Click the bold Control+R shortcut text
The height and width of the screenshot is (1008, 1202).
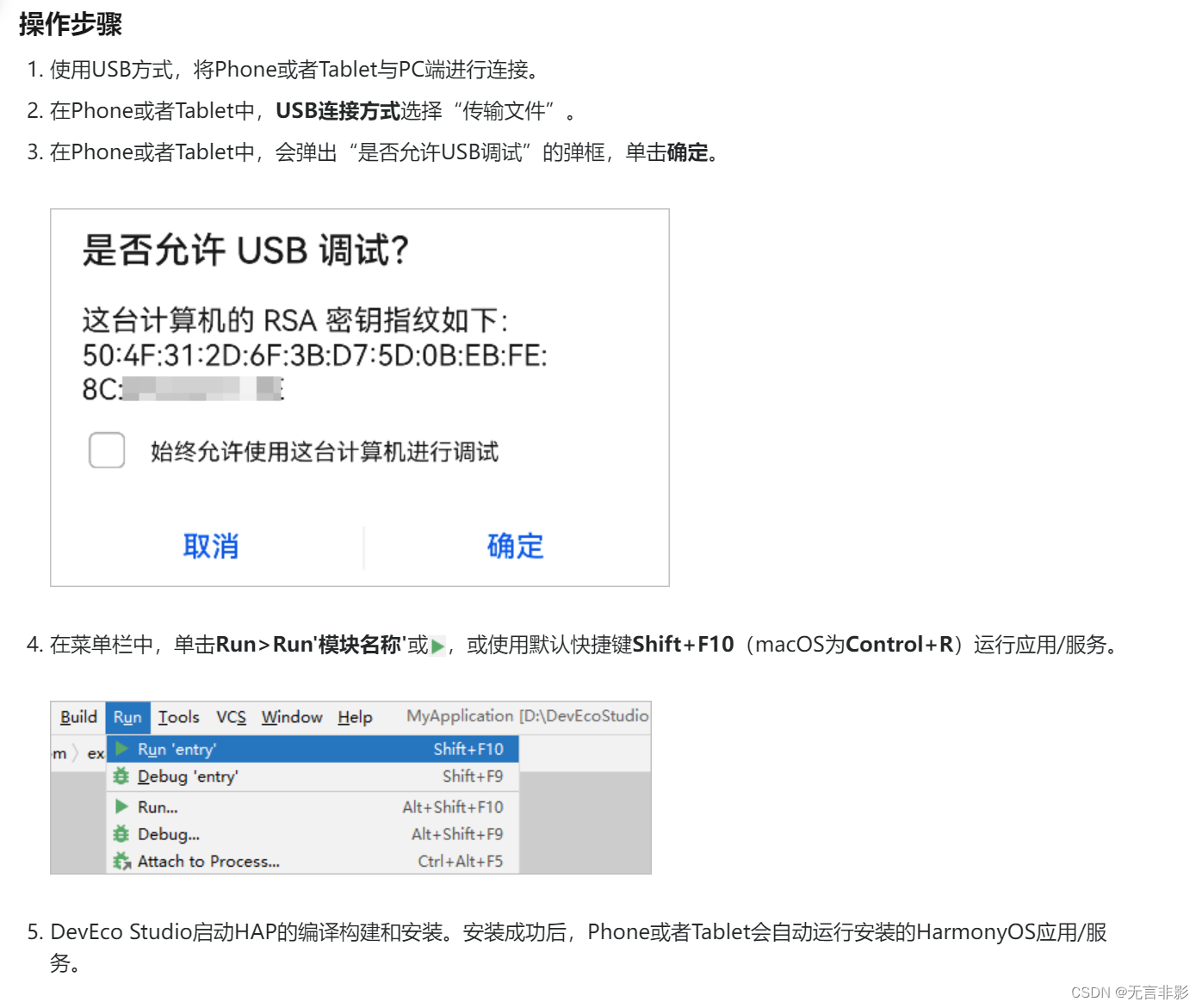click(900, 645)
